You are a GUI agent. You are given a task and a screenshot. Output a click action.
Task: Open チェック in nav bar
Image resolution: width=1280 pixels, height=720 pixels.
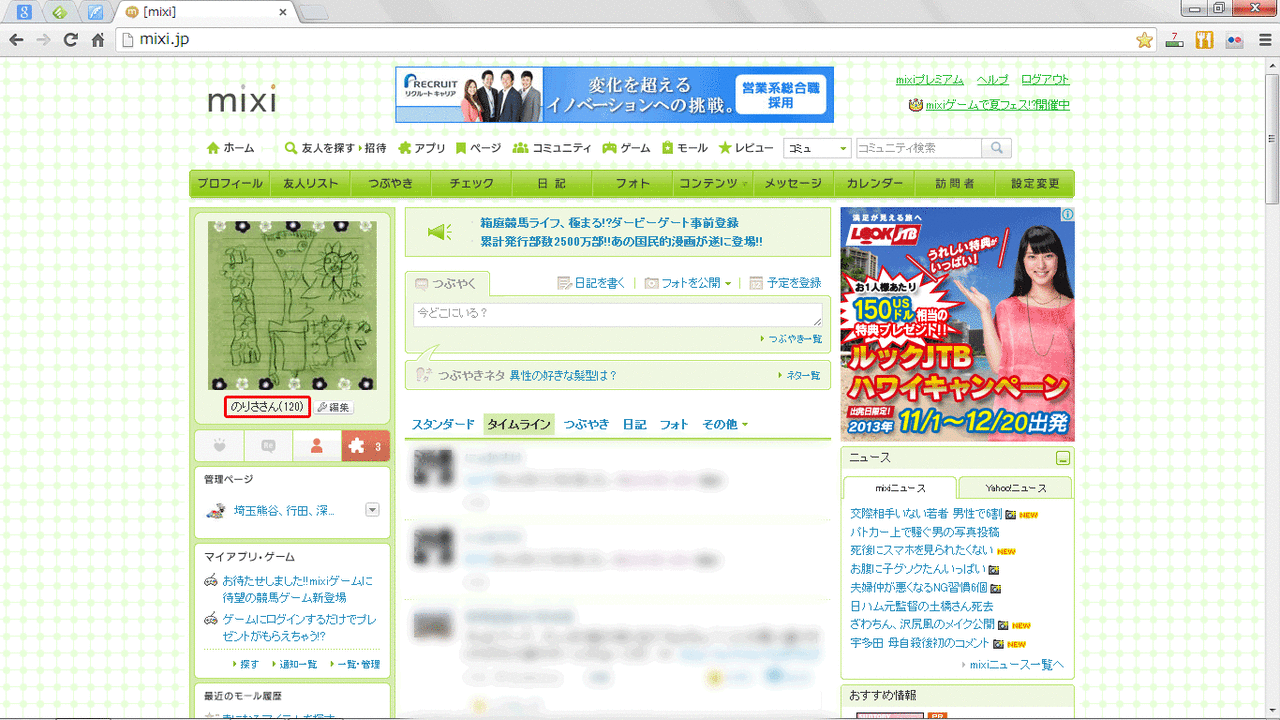pos(471,184)
